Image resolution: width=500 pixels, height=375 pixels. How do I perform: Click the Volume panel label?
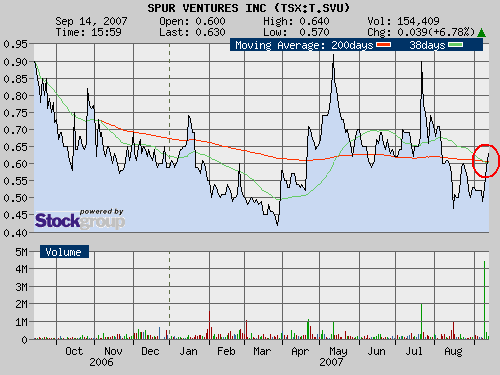tap(64, 252)
